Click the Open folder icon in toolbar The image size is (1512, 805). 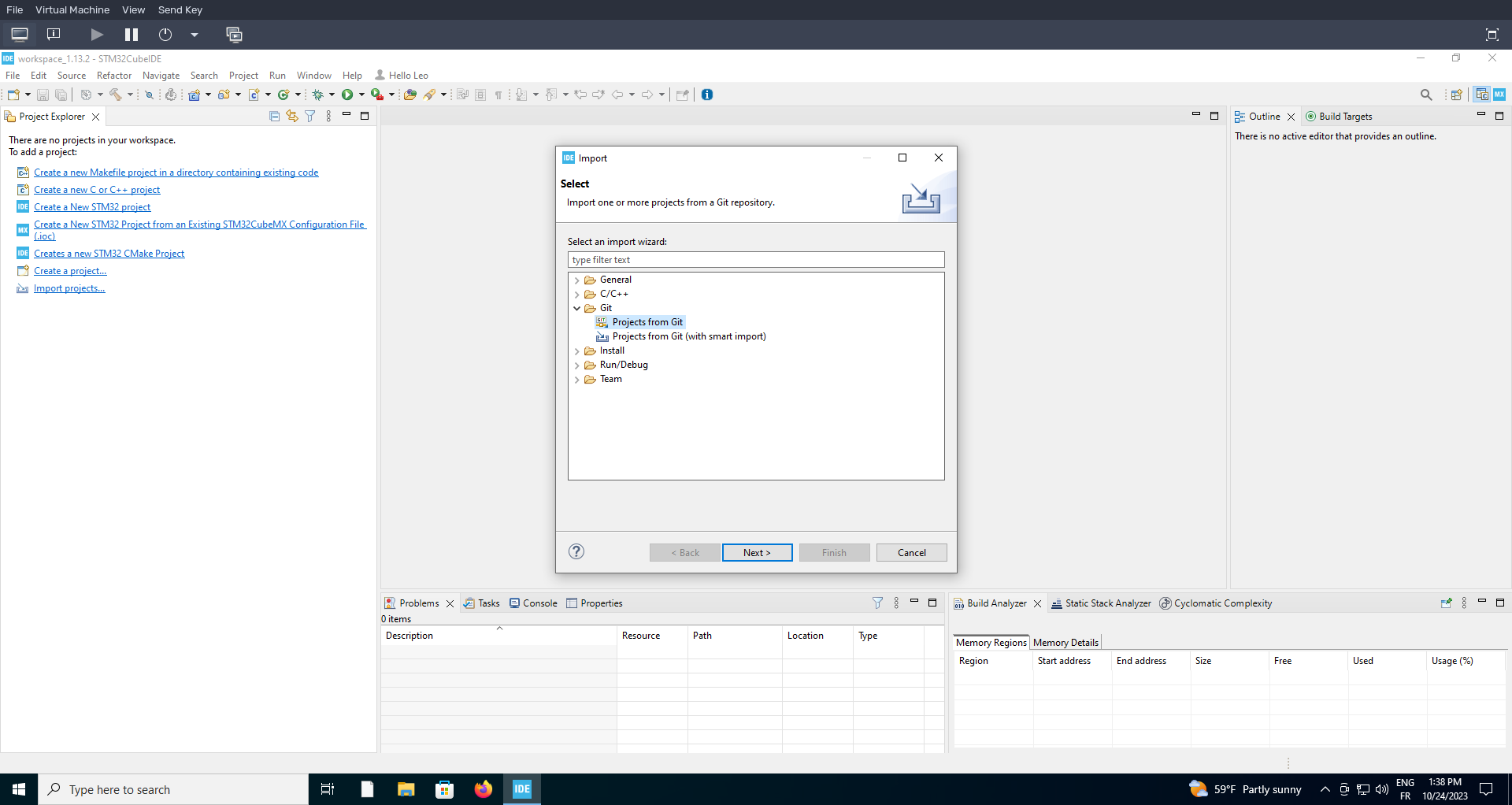pos(410,95)
